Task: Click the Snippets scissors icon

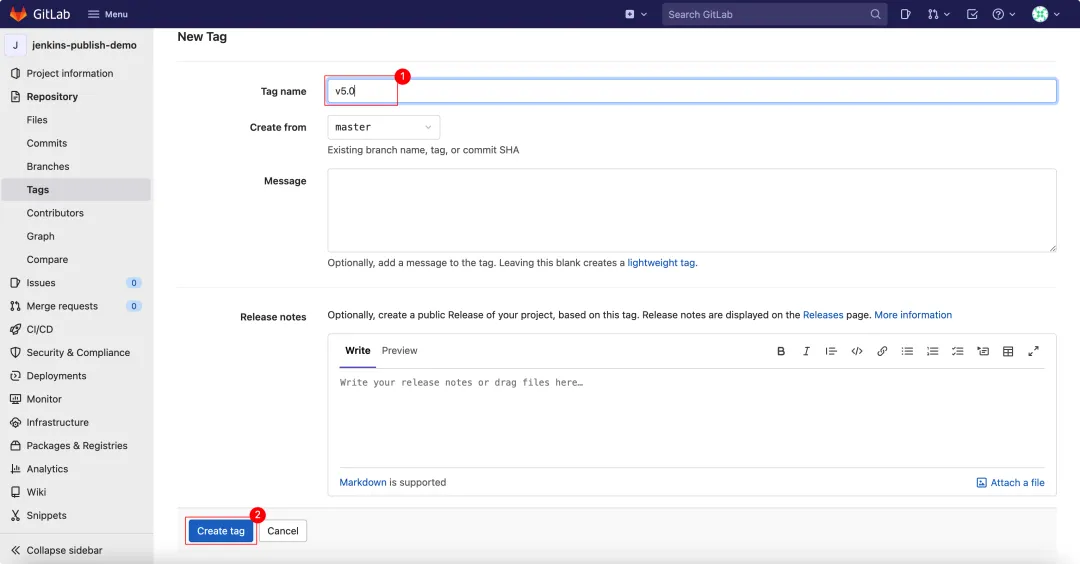Action: click(15, 515)
